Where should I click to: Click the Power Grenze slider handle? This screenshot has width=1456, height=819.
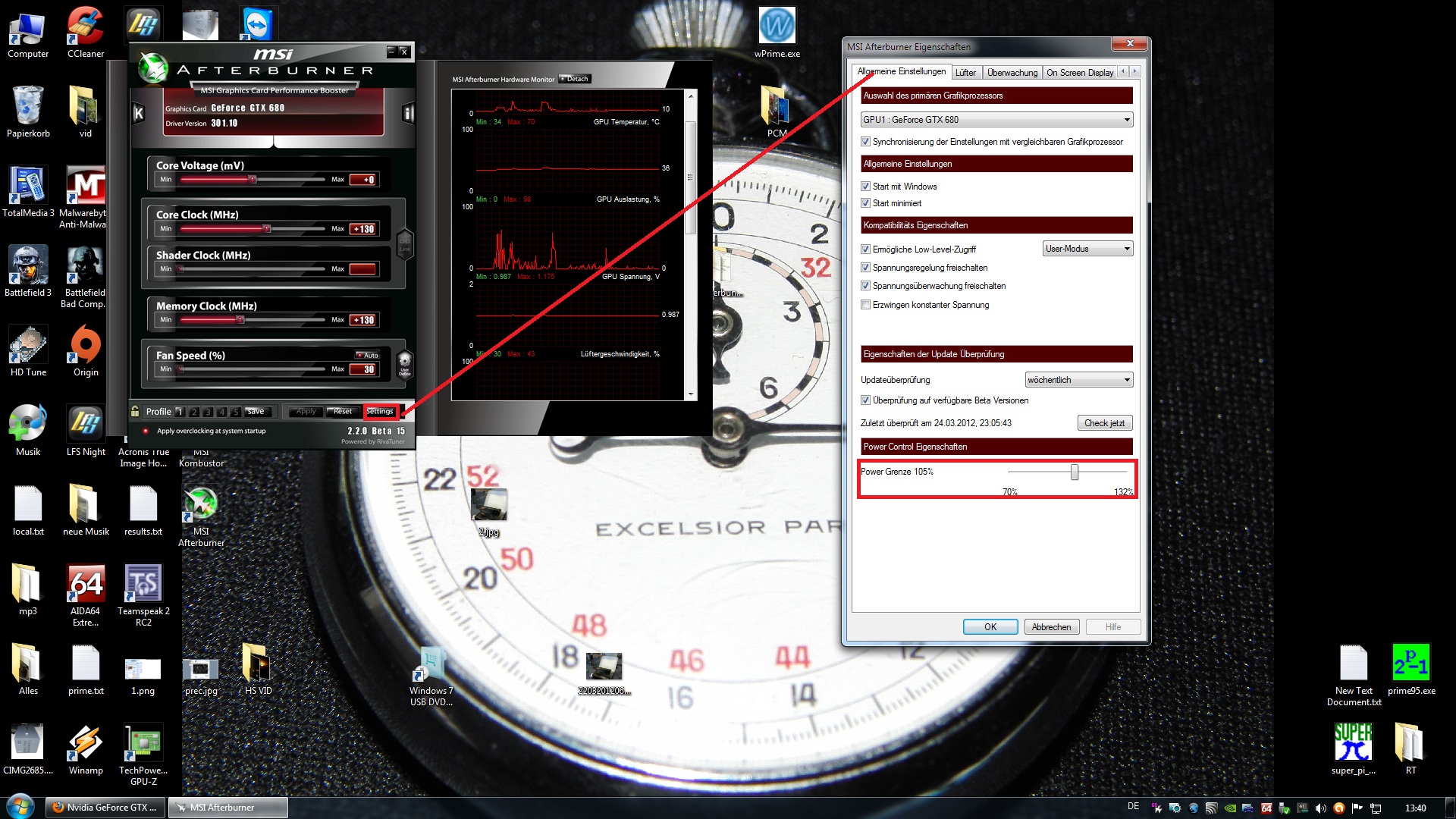pos(1074,472)
